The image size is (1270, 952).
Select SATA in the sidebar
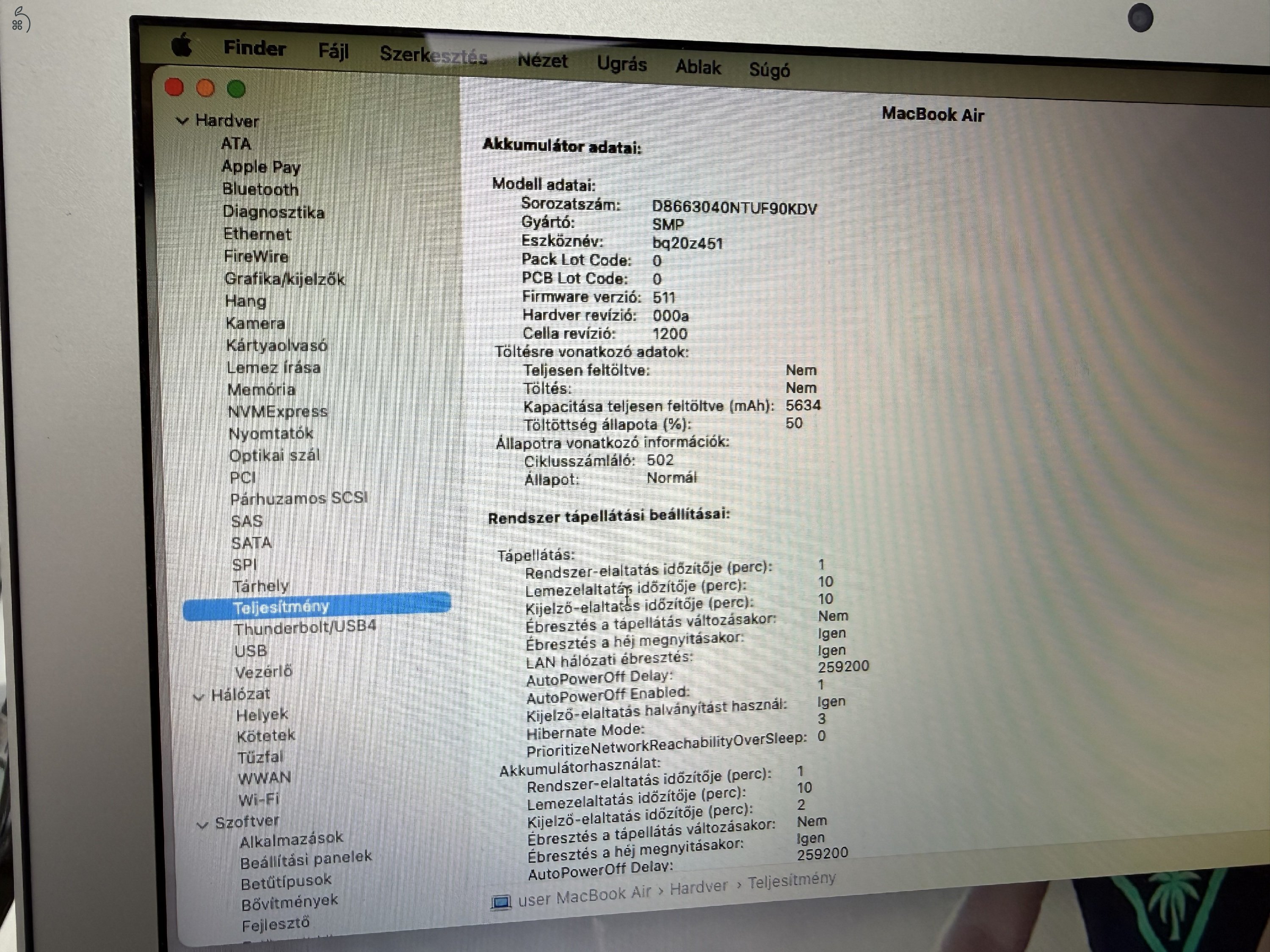pyautogui.click(x=251, y=542)
